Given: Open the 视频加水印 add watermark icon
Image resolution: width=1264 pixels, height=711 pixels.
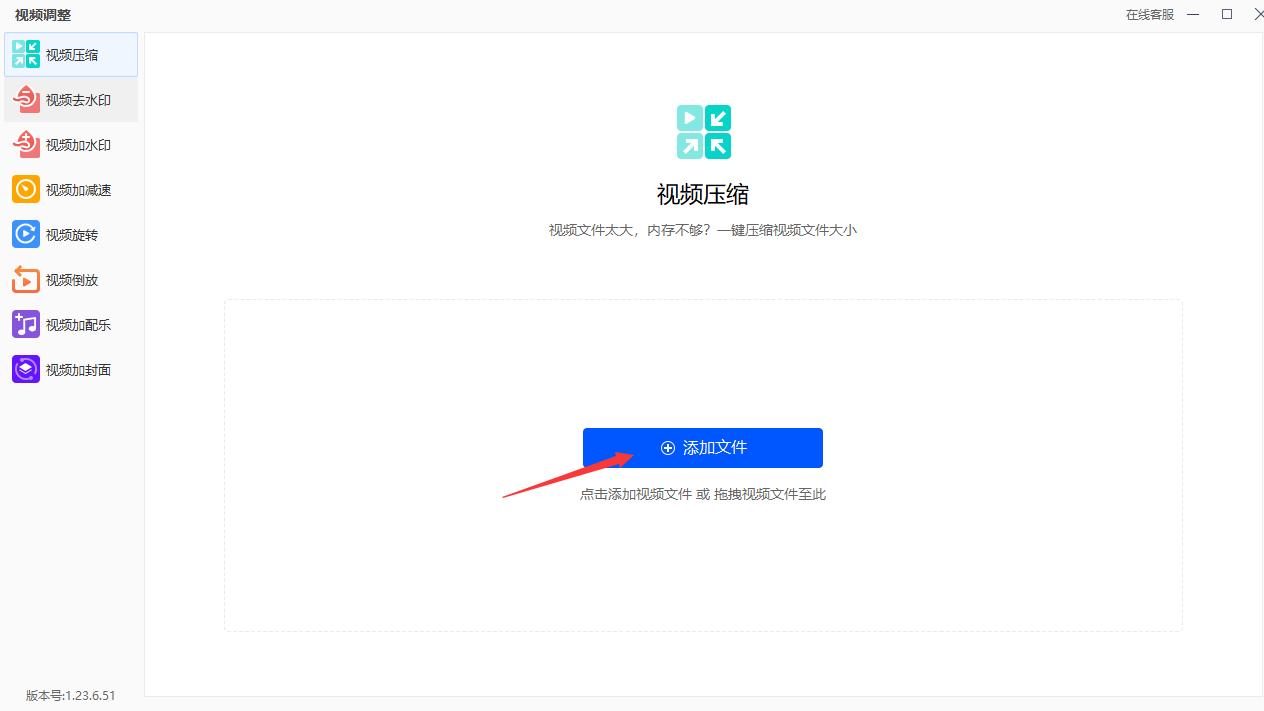Looking at the screenshot, I should point(26,144).
